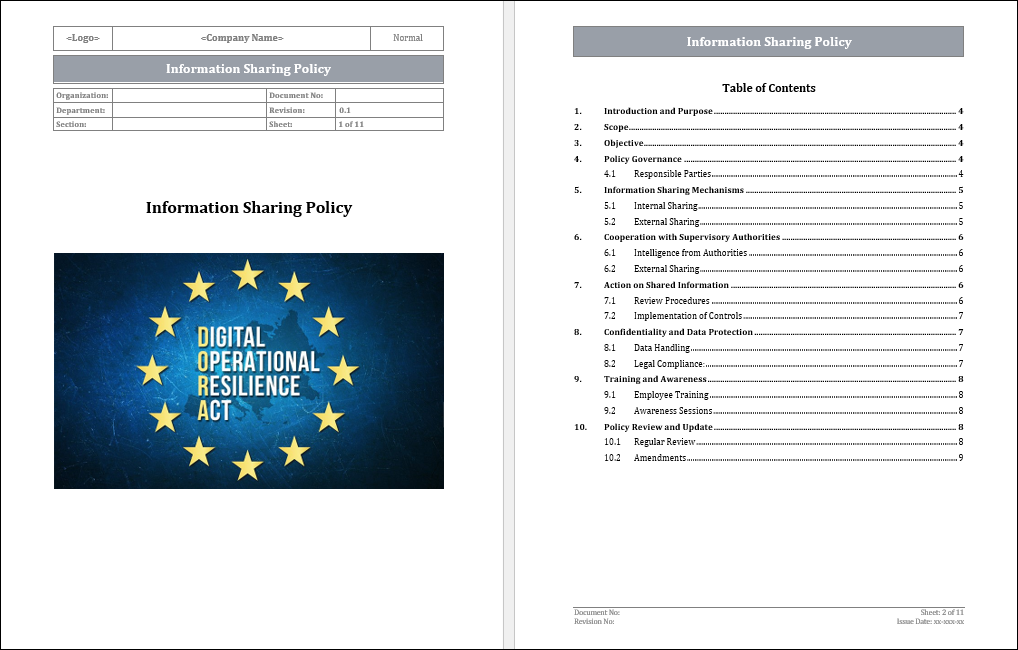Open TOC entry Introduction and Purpose
1018x650 pixels.
[658, 111]
